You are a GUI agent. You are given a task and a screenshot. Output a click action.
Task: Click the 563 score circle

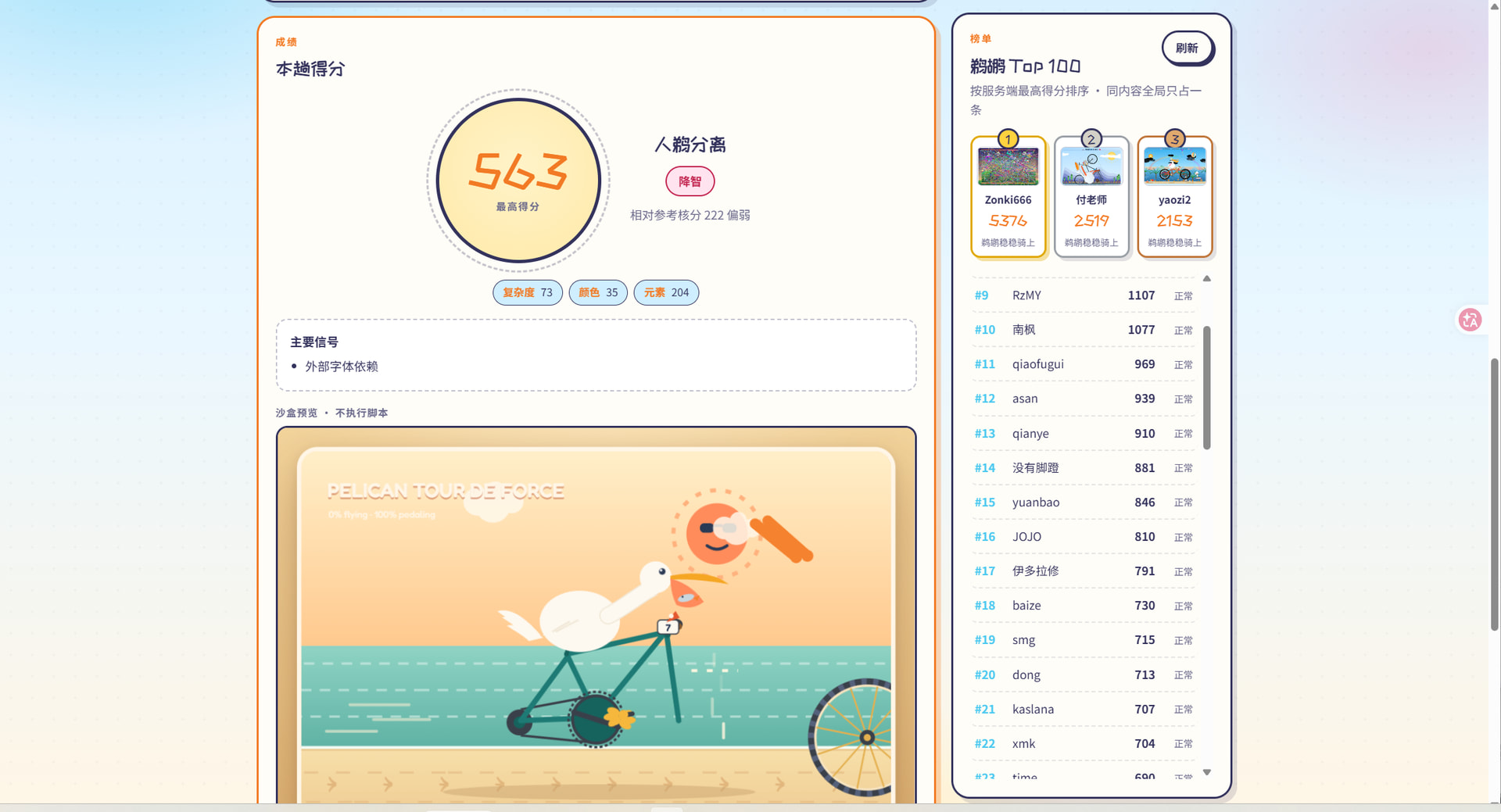pos(518,181)
